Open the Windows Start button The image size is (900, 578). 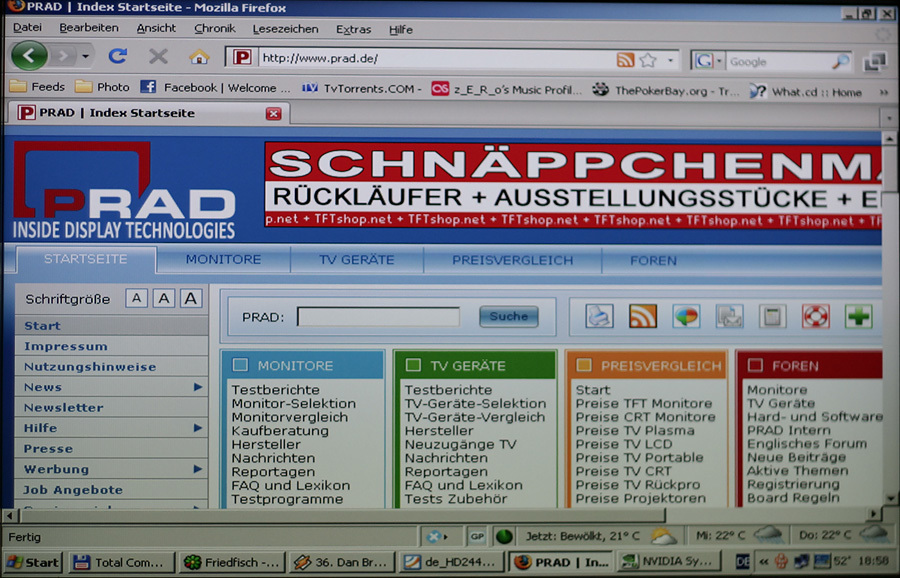click(x=33, y=563)
